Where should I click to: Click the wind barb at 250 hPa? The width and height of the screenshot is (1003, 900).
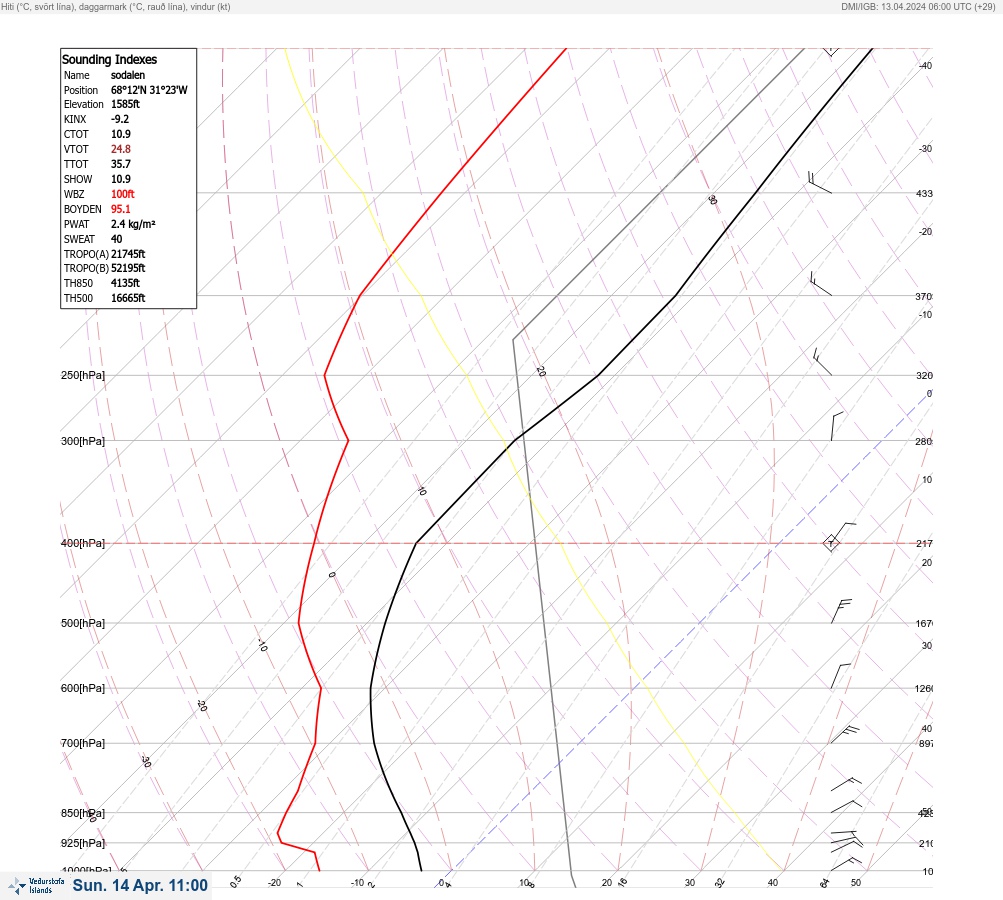pyautogui.click(x=822, y=362)
